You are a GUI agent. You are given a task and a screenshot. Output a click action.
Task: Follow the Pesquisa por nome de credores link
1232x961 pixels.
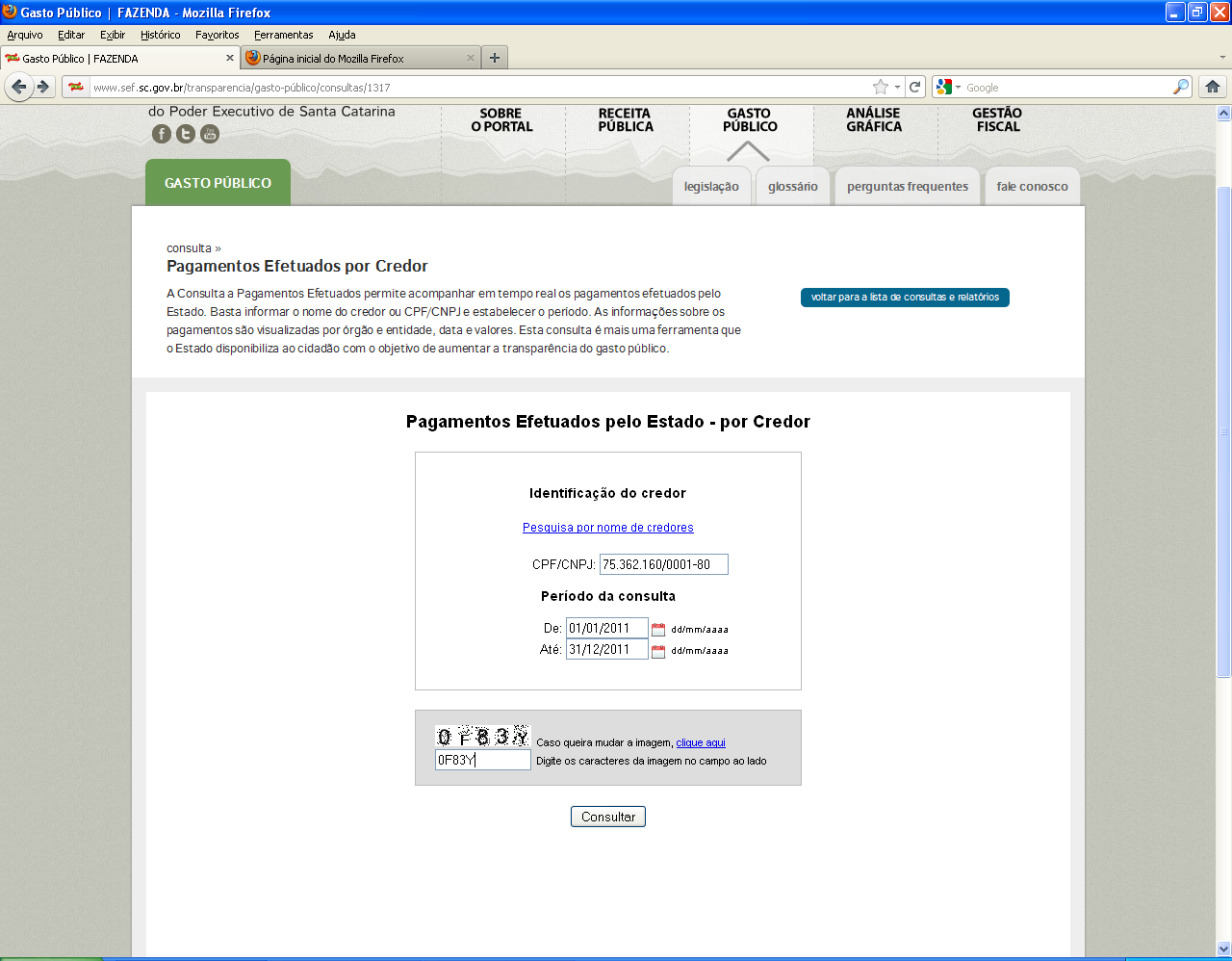[608, 528]
